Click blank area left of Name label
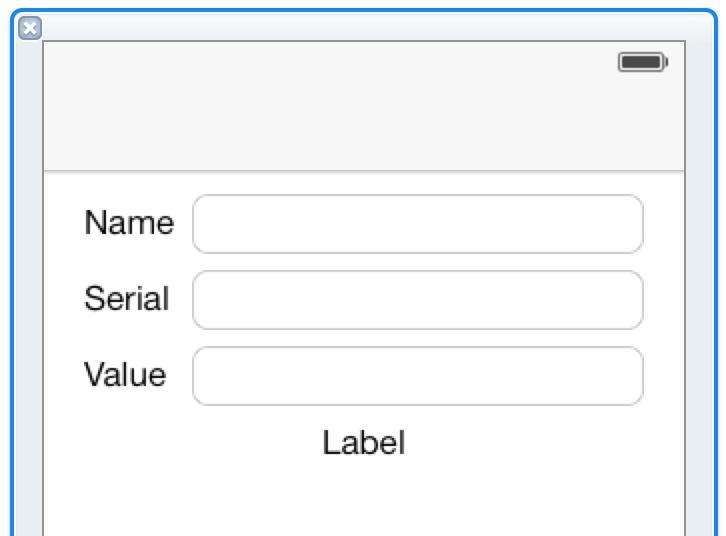This screenshot has width=726, height=536. (x=64, y=223)
